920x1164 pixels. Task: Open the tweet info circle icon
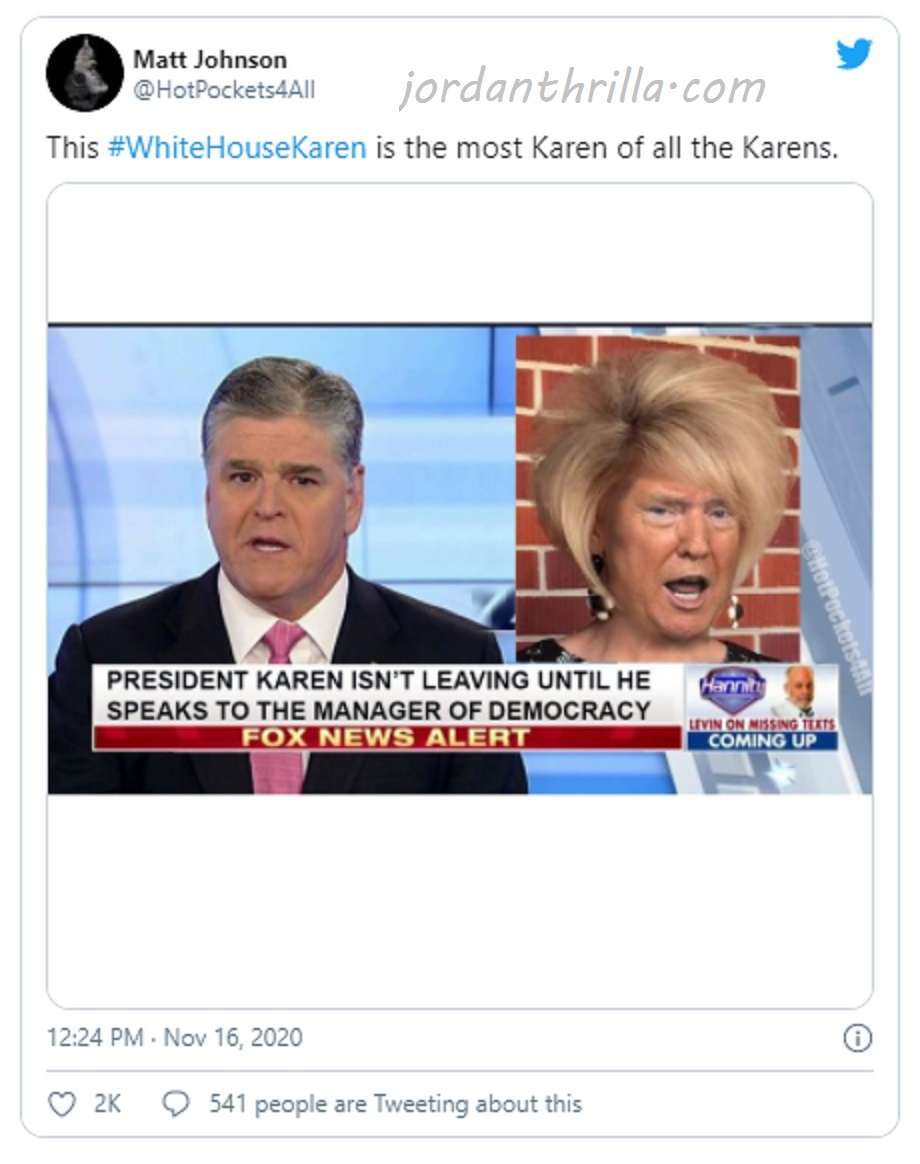(858, 1038)
